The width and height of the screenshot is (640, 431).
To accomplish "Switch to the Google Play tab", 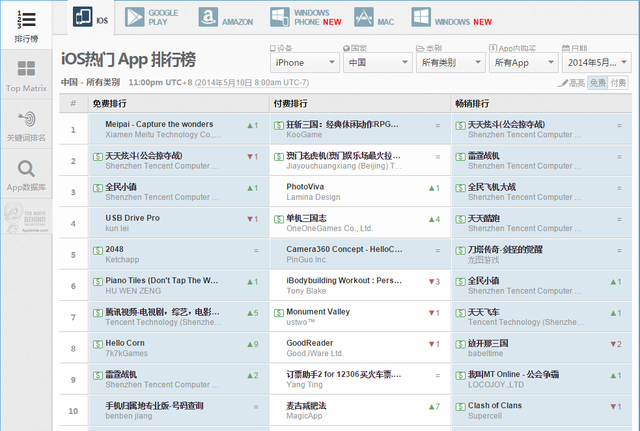I will (x=151, y=18).
